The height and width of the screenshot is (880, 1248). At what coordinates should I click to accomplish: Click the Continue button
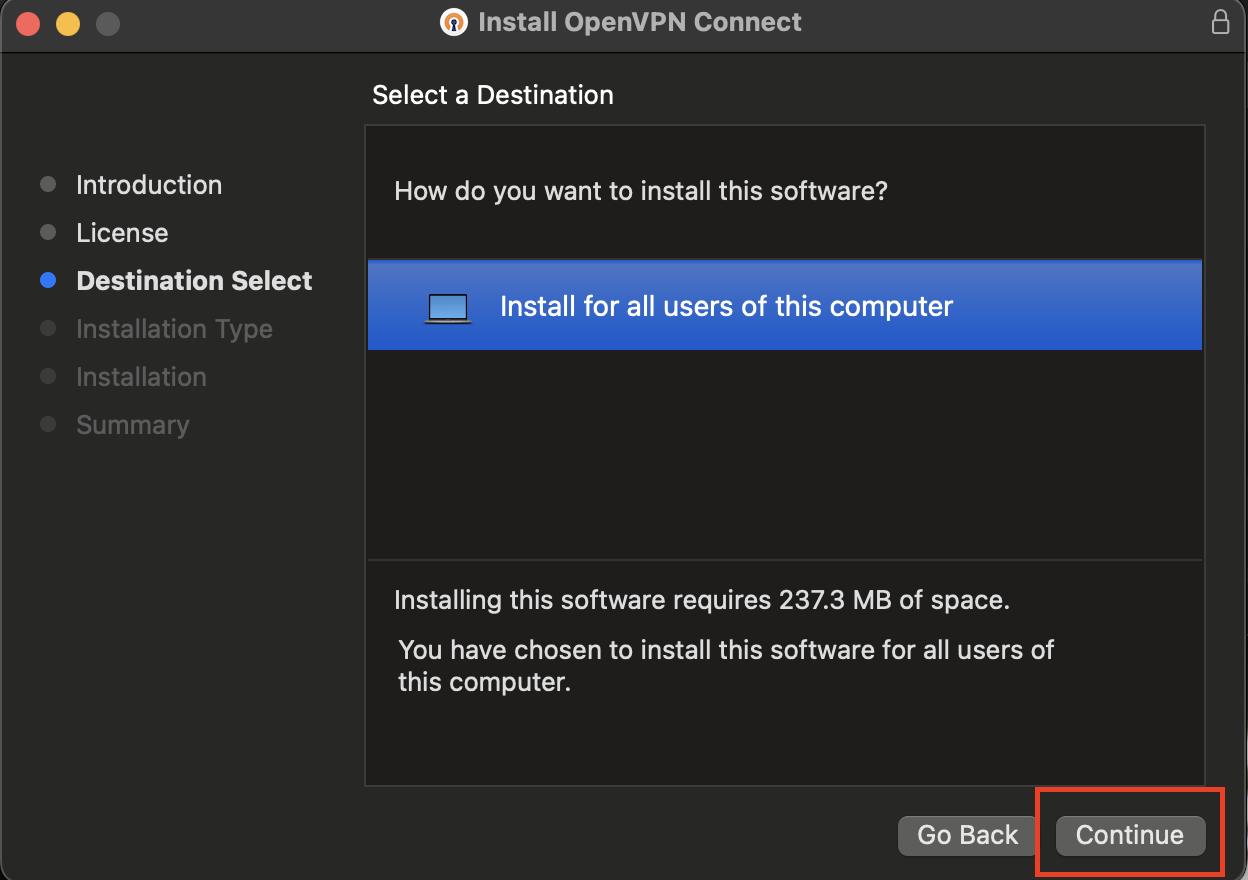(x=1130, y=835)
